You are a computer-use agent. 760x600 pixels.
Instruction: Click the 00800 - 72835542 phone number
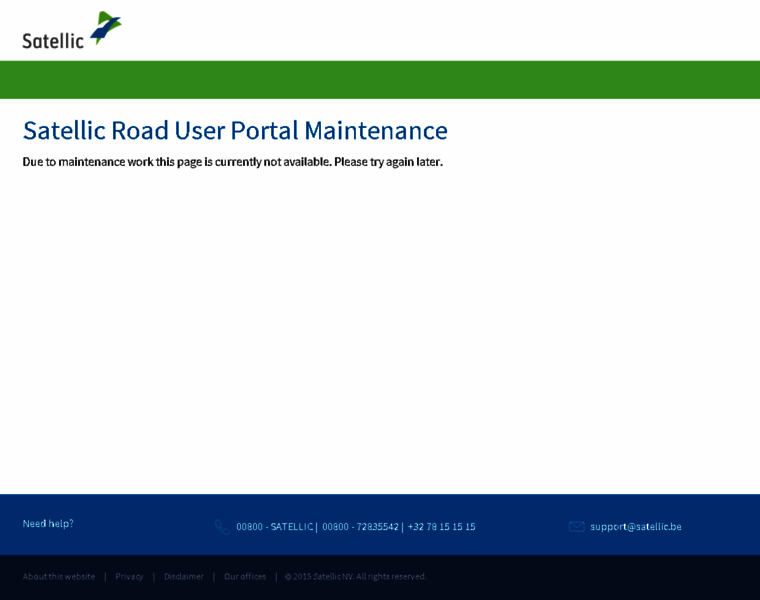click(x=360, y=527)
